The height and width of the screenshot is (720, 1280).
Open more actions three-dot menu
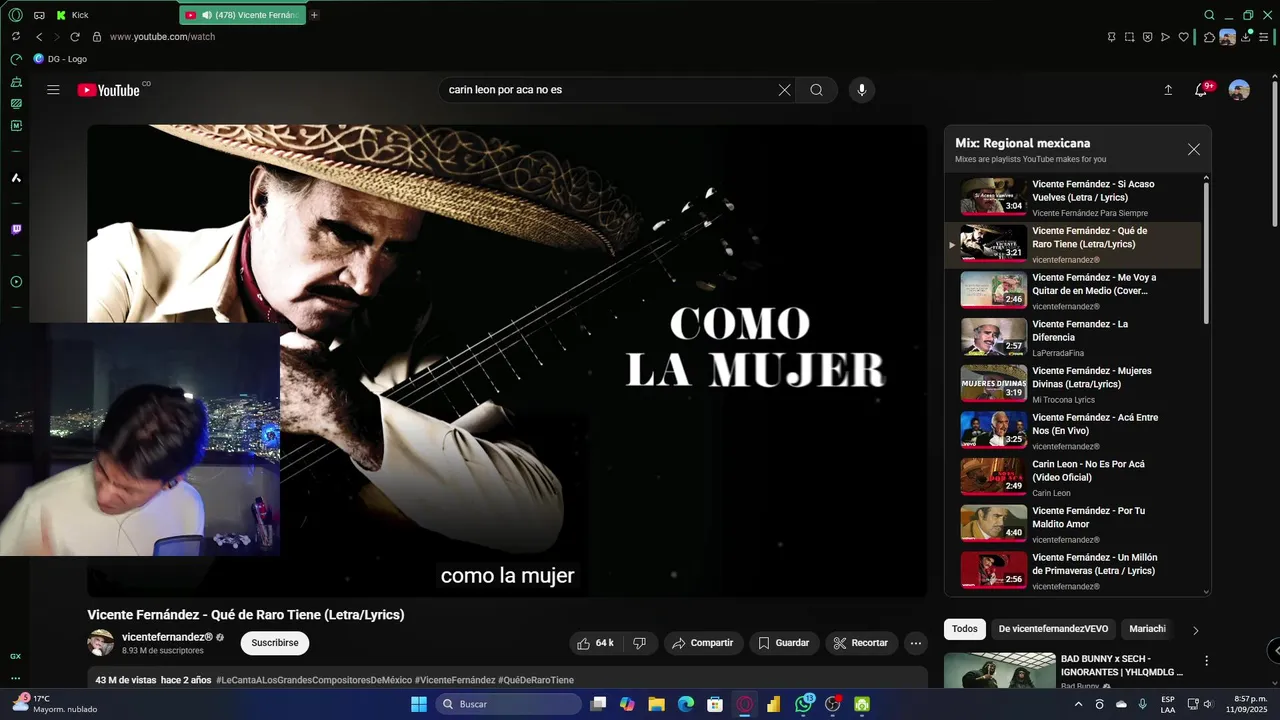pos(916,643)
